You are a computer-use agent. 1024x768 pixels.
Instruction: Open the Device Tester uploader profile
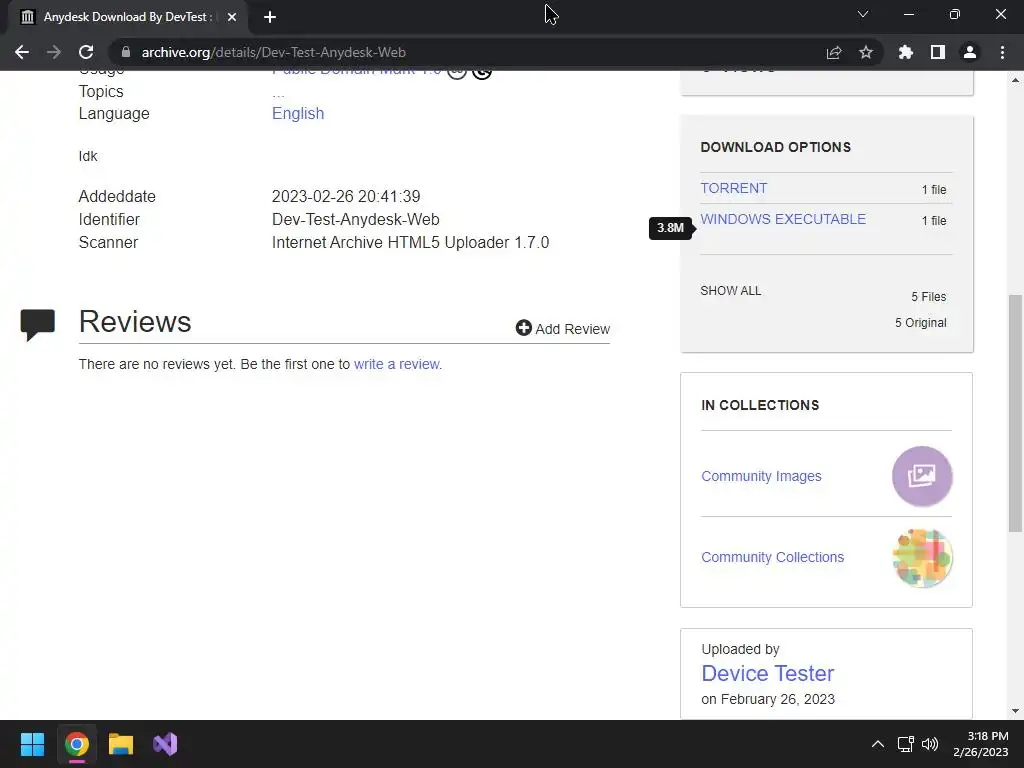click(767, 673)
